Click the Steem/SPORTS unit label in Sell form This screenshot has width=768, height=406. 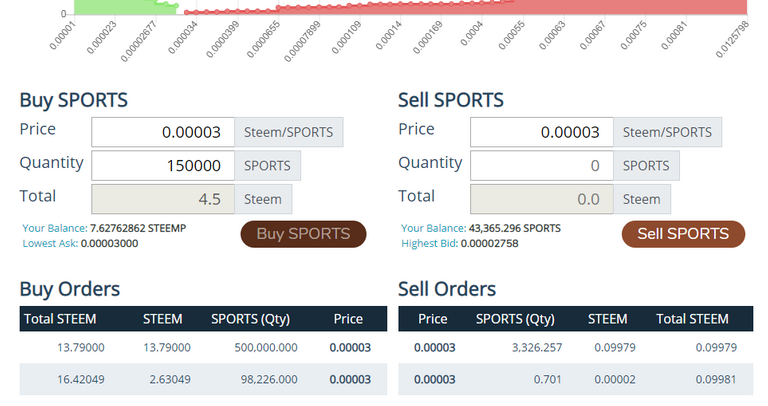667,132
